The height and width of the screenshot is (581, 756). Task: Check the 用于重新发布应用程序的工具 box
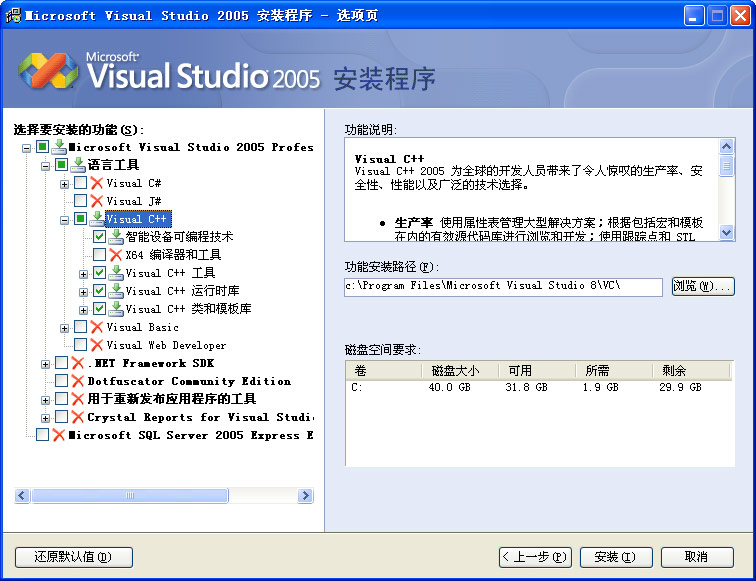pyautogui.click(x=61, y=398)
